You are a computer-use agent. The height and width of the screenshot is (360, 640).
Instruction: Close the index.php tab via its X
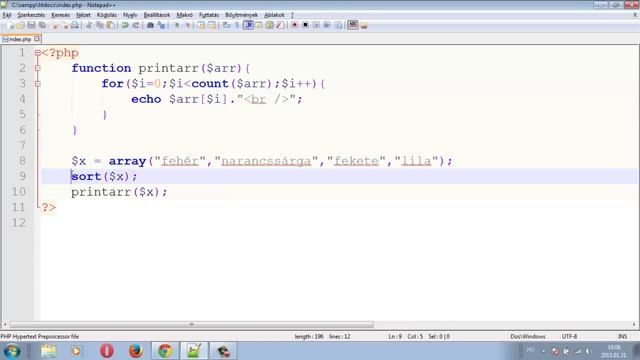pyautogui.click(x=37, y=39)
